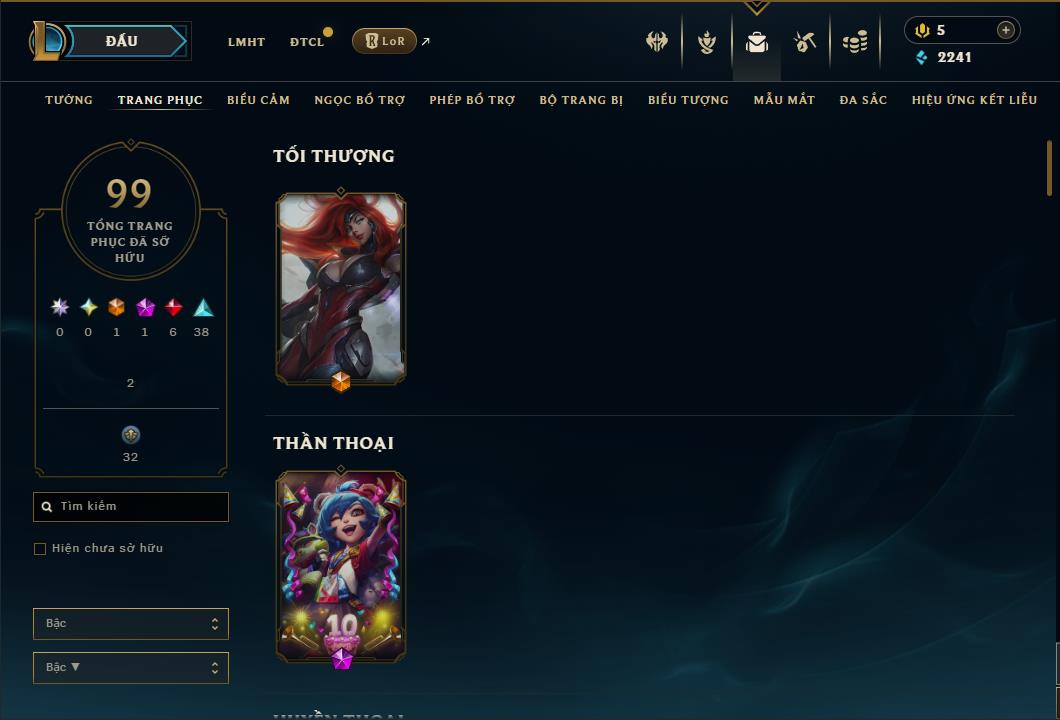Click the Tìm kiếm search field

click(x=130, y=506)
